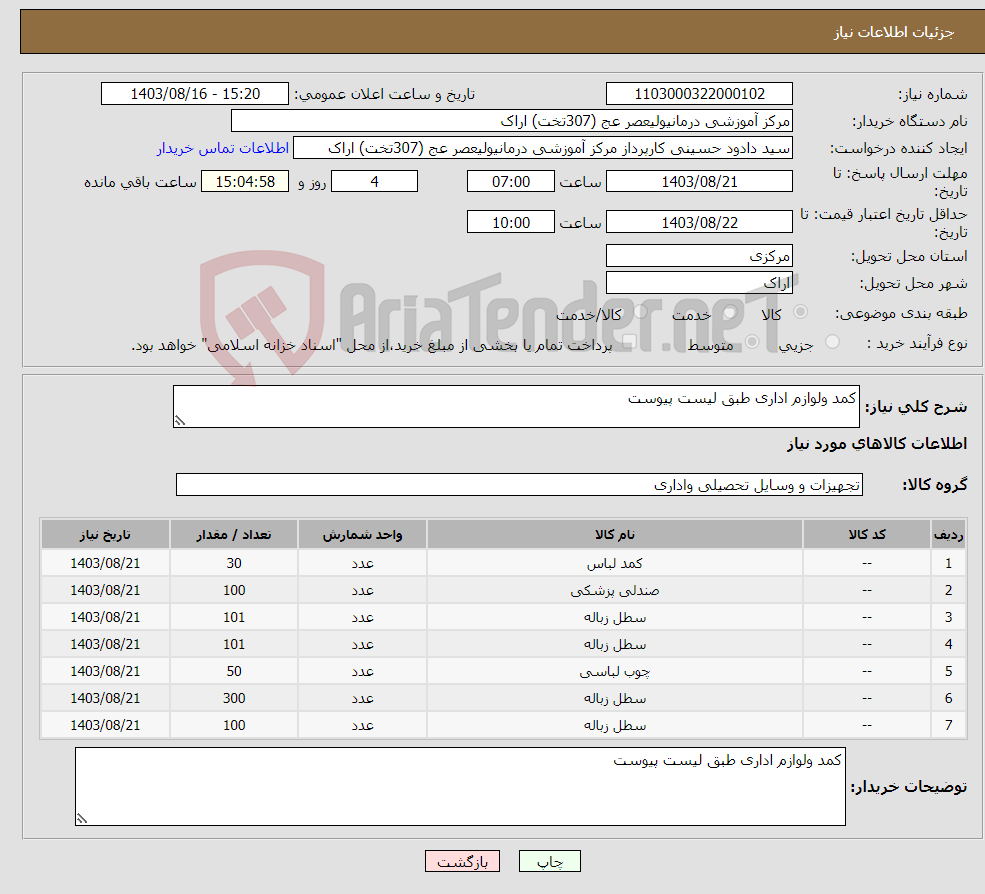Select the متوسط purchase type radio

click(x=752, y=342)
